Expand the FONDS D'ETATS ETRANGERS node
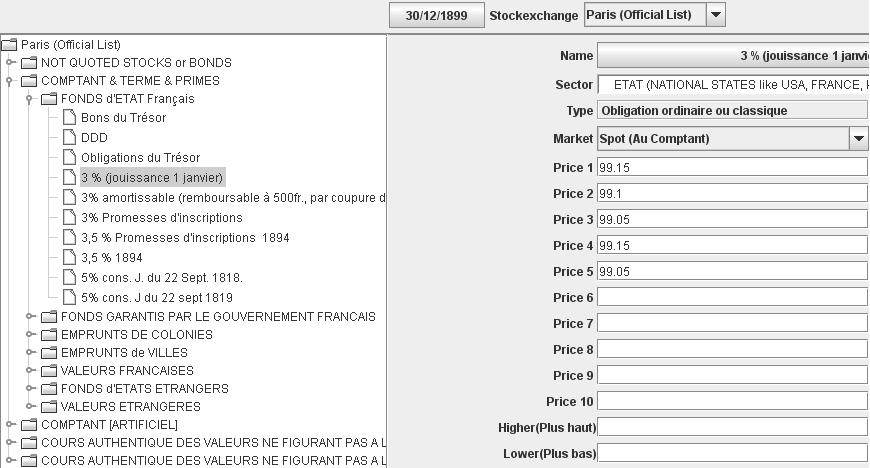Viewport: 870px width, 468px height. [31, 389]
